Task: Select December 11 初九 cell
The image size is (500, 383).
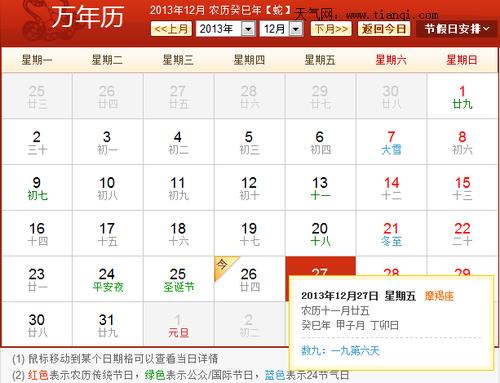Action: pos(179,188)
